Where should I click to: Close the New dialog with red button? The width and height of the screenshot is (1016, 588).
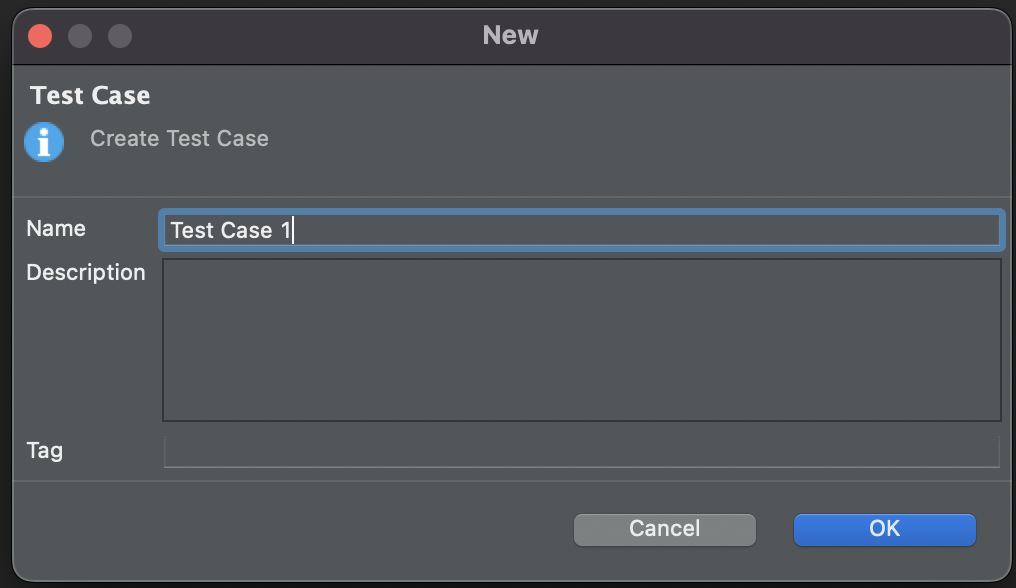click(40, 36)
